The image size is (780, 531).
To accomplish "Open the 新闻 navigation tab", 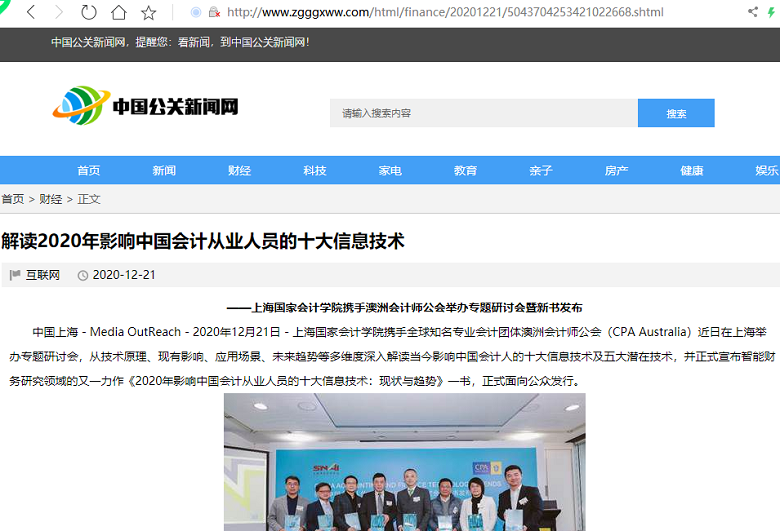I will pos(164,171).
